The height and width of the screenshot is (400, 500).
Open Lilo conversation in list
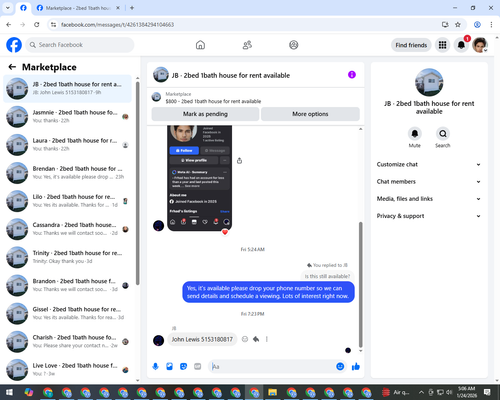pos(67,201)
